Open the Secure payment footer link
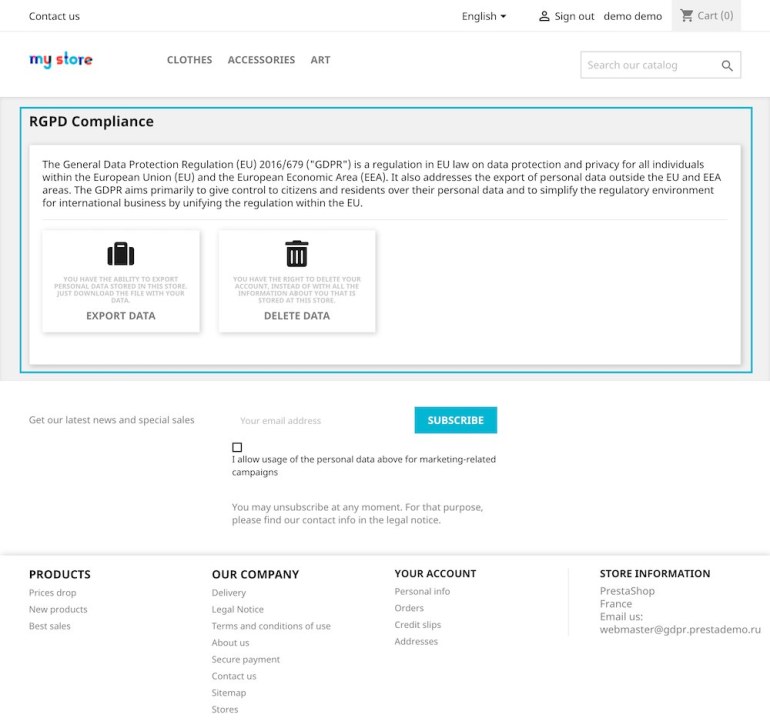Screen dimensions: 770x728 pyautogui.click(x=246, y=660)
